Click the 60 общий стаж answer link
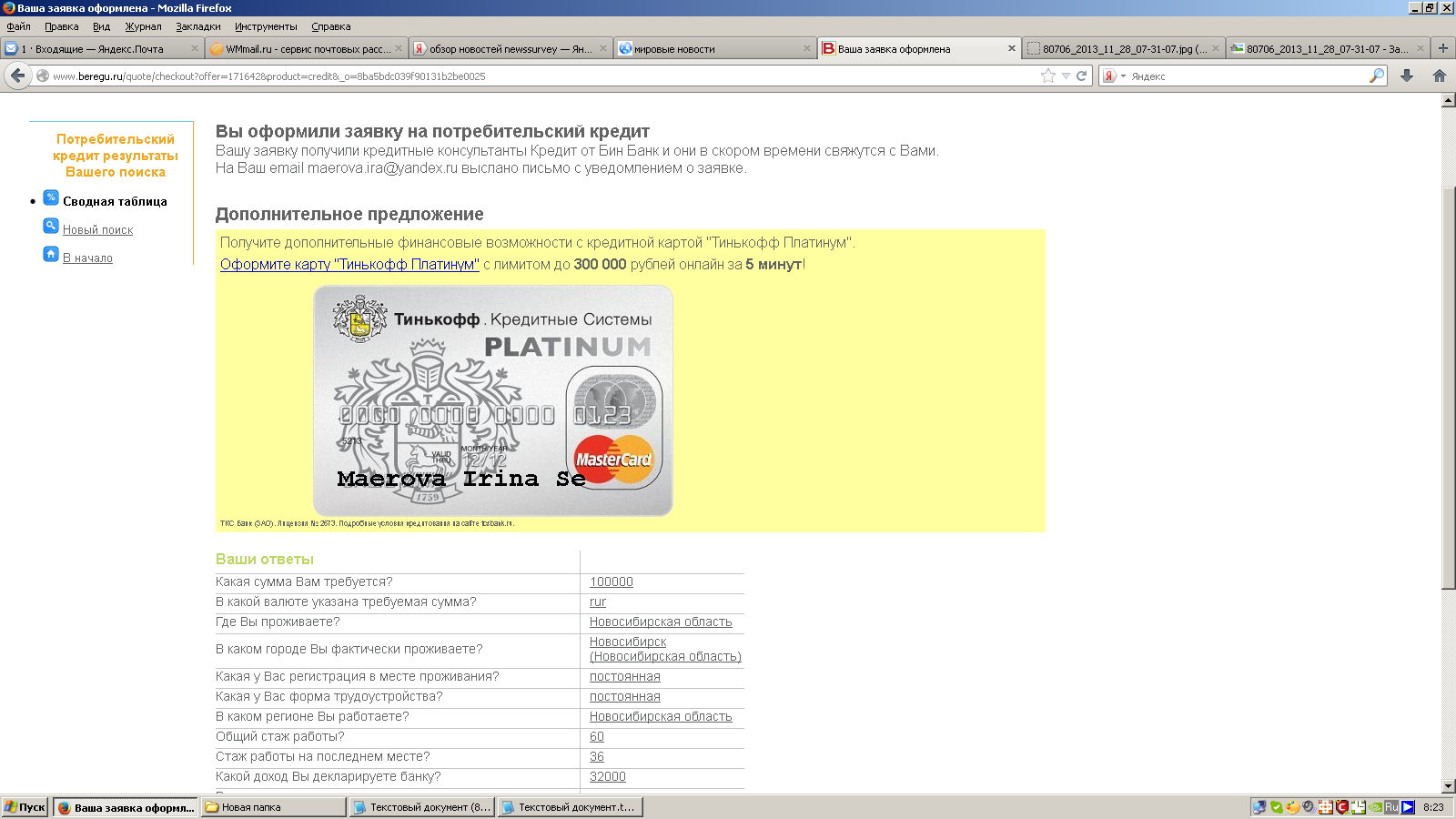Viewport: 1456px width, 819px height. (x=597, y=737)
